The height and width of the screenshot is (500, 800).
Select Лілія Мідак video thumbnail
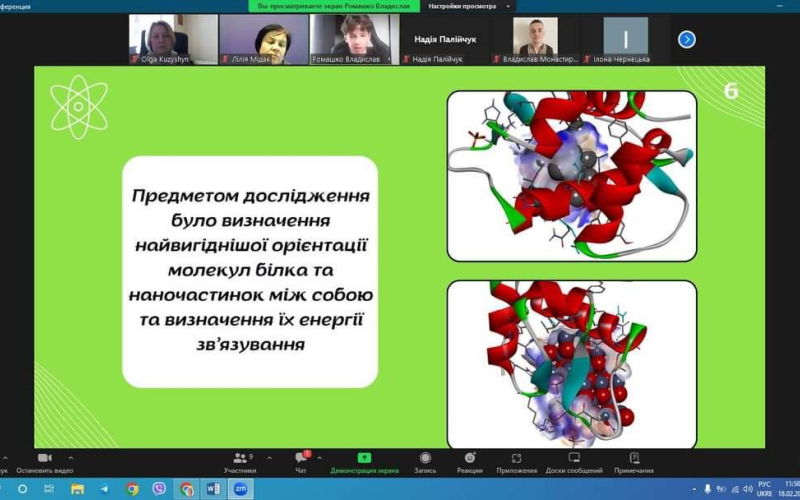[x=264, y=39]
